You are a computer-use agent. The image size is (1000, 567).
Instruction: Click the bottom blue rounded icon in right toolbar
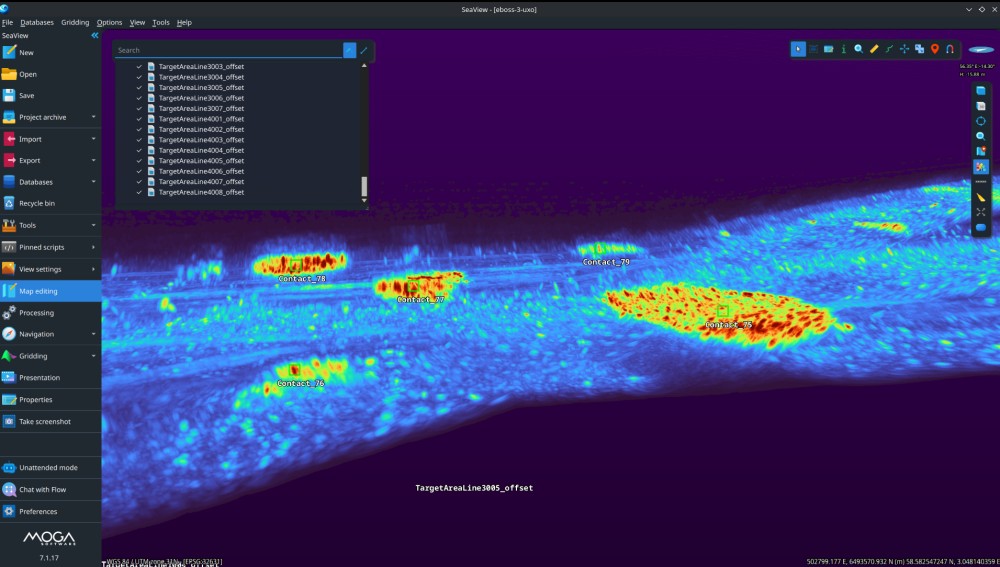click(x=981, y=227)
